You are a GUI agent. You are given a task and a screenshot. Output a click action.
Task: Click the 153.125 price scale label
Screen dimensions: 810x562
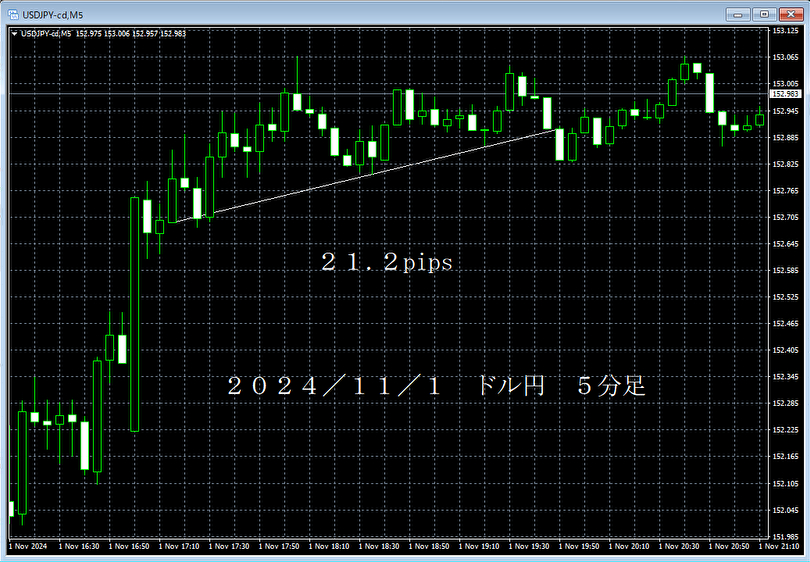(x=785, y=31)
